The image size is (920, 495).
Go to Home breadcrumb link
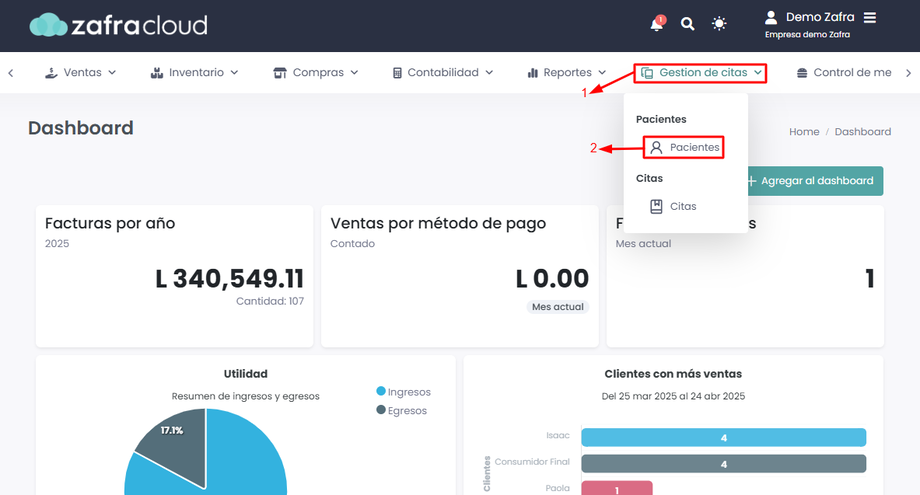[804, 132]
